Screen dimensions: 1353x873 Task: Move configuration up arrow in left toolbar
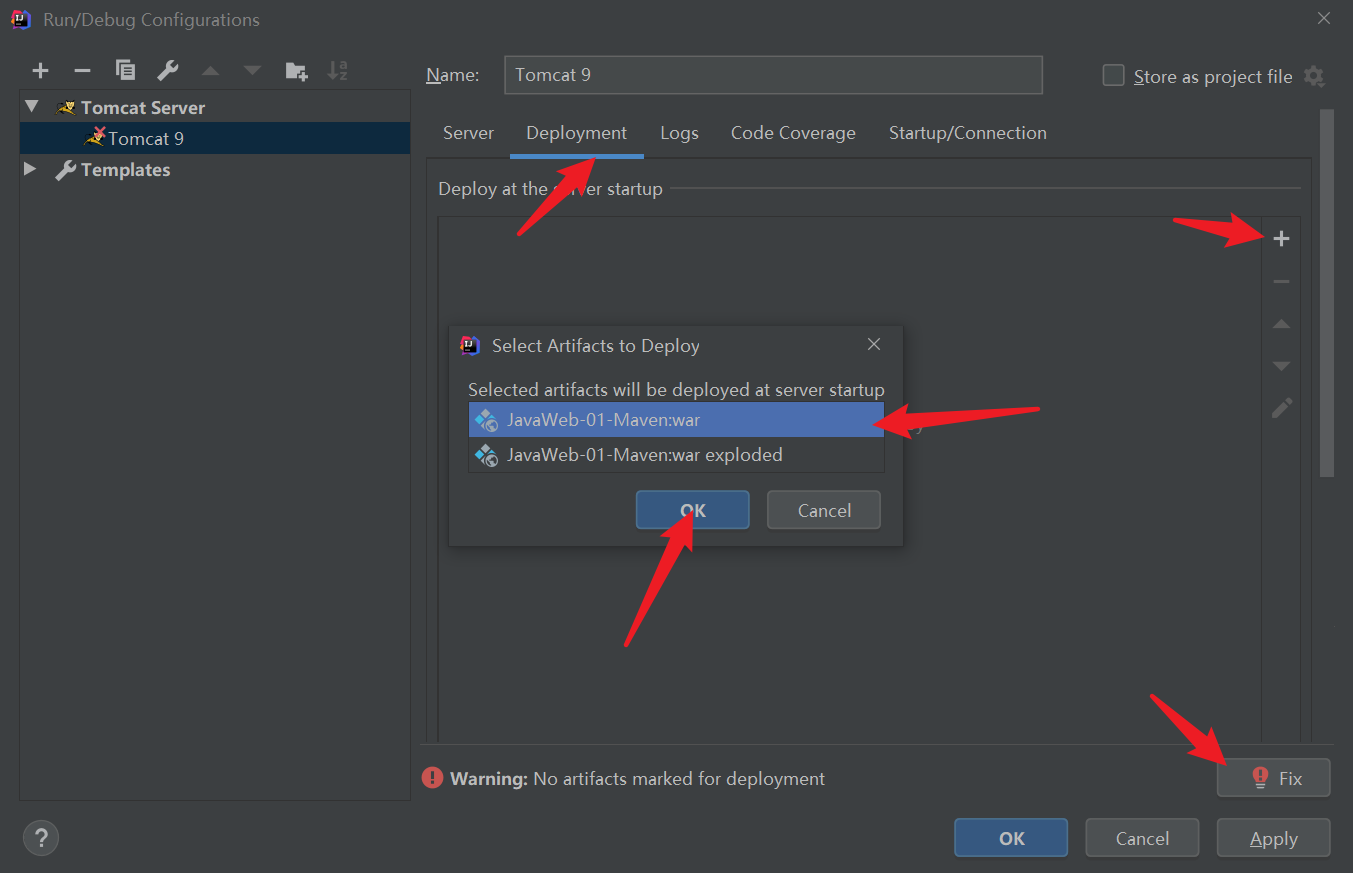(x=210, y=71)
